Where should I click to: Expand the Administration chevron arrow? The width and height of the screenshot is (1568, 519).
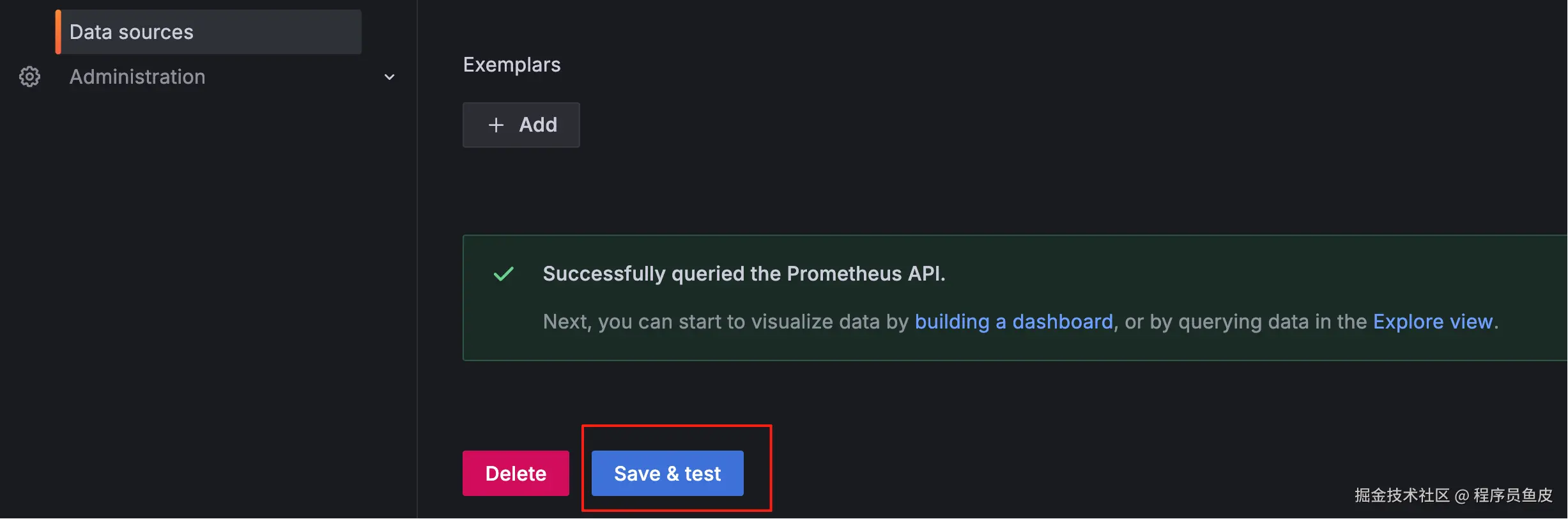click(x=389, y=77)
